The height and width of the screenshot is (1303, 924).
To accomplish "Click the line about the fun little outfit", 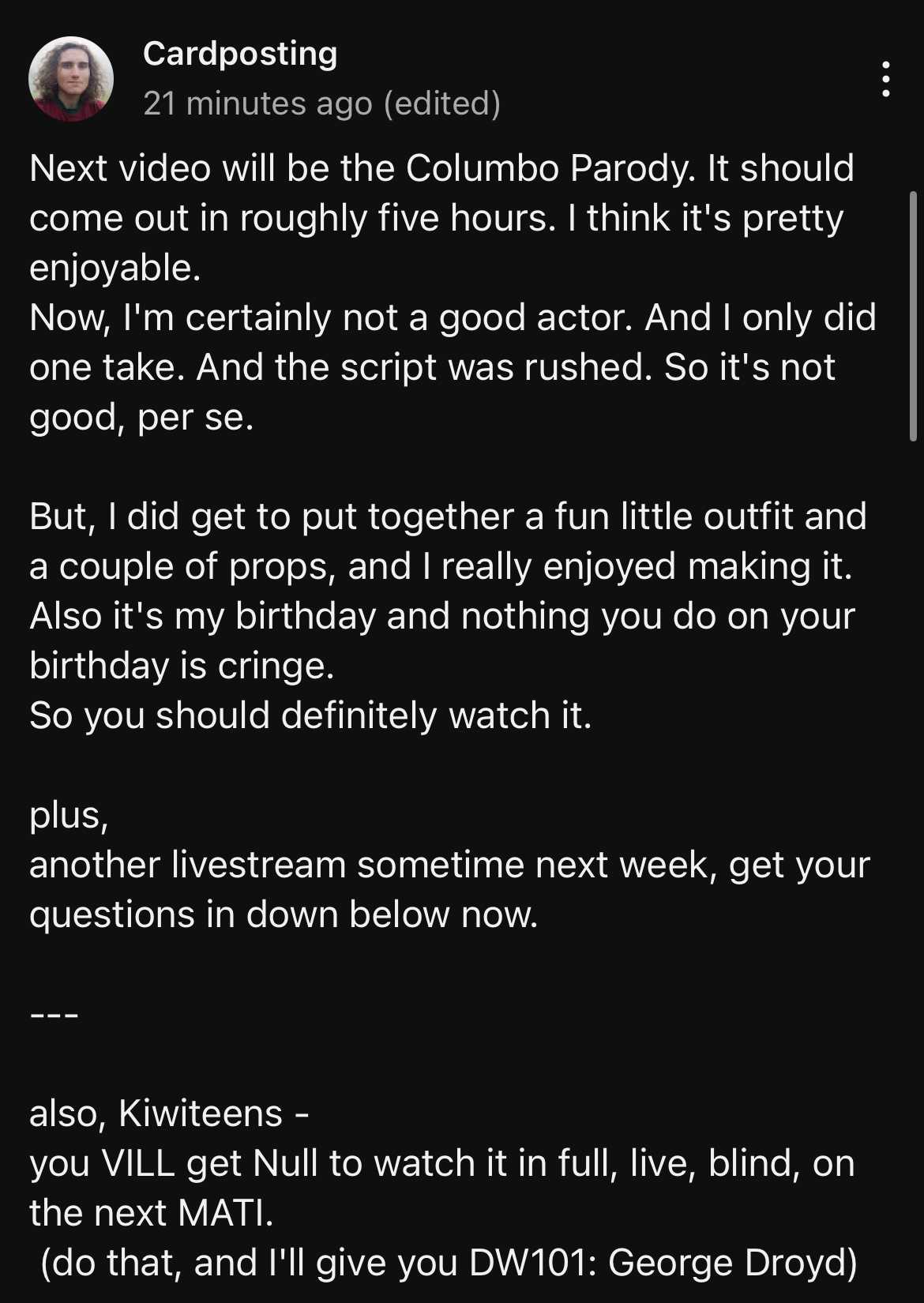I will [448, 516].
